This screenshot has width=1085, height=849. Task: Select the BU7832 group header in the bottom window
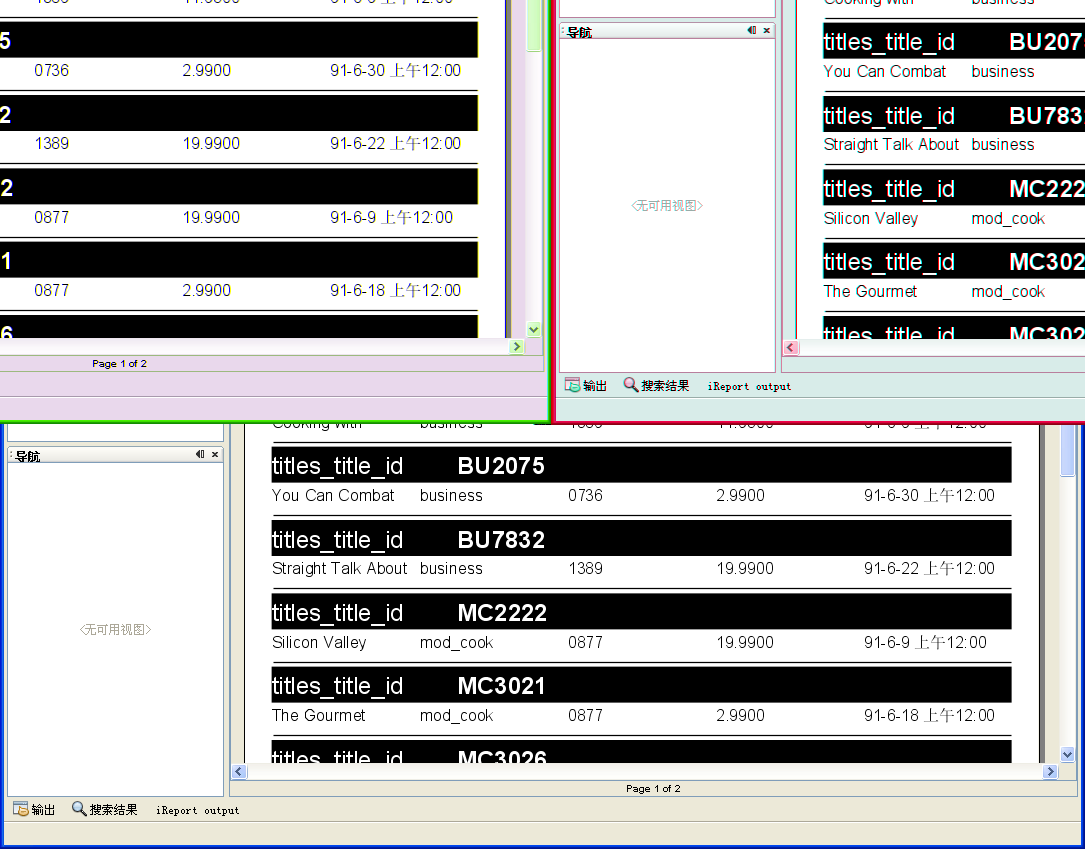tap(641, 538)
